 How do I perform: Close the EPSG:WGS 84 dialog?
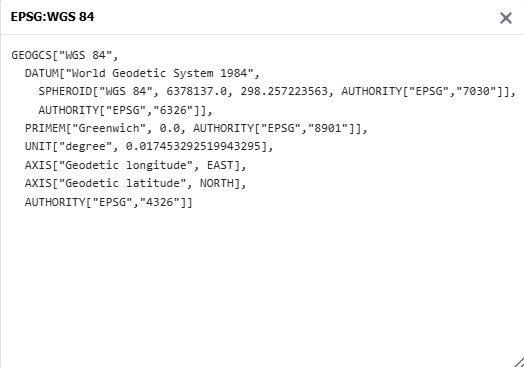[x=506, y=18]
